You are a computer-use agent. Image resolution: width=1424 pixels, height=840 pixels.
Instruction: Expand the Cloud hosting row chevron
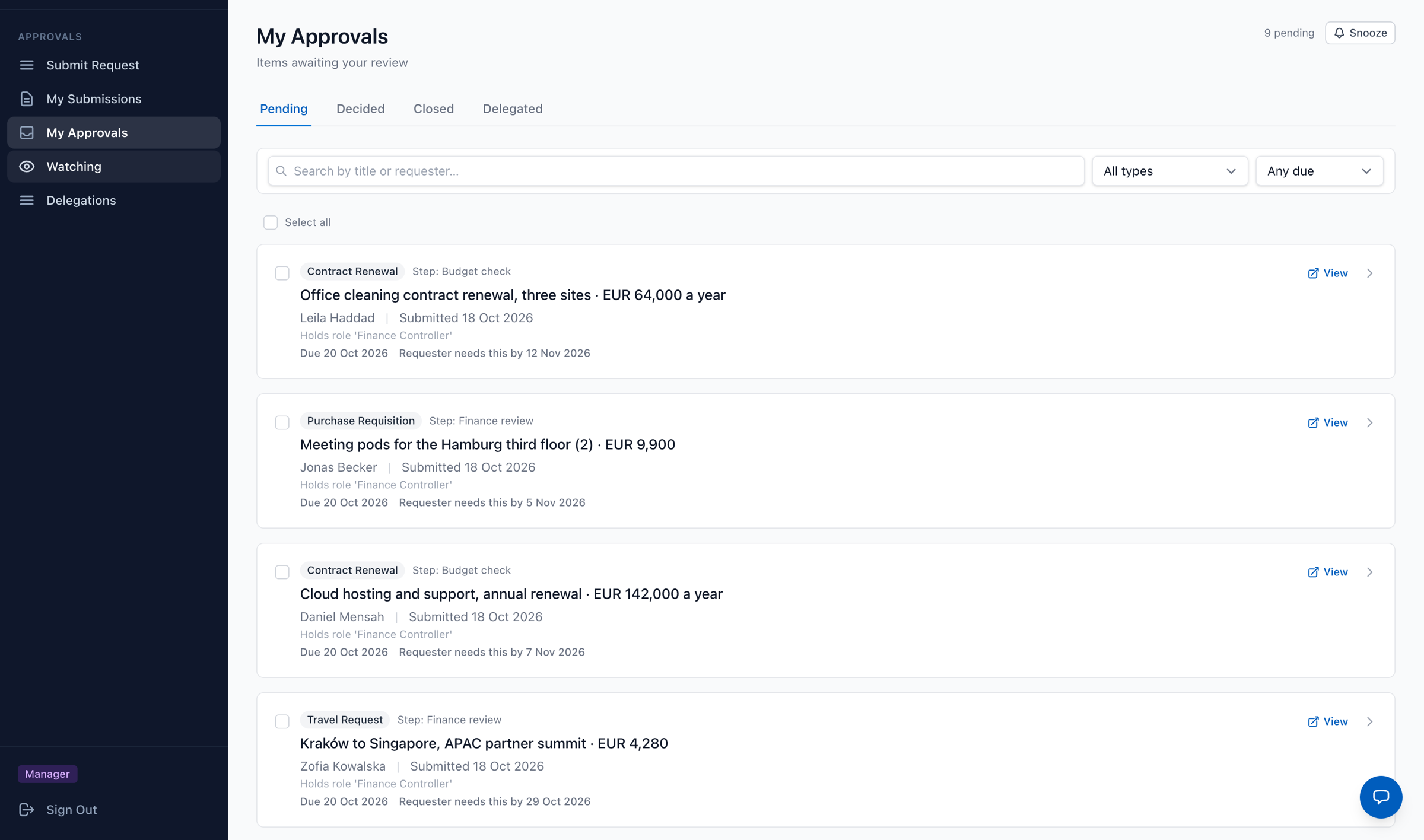(1370, 572)
